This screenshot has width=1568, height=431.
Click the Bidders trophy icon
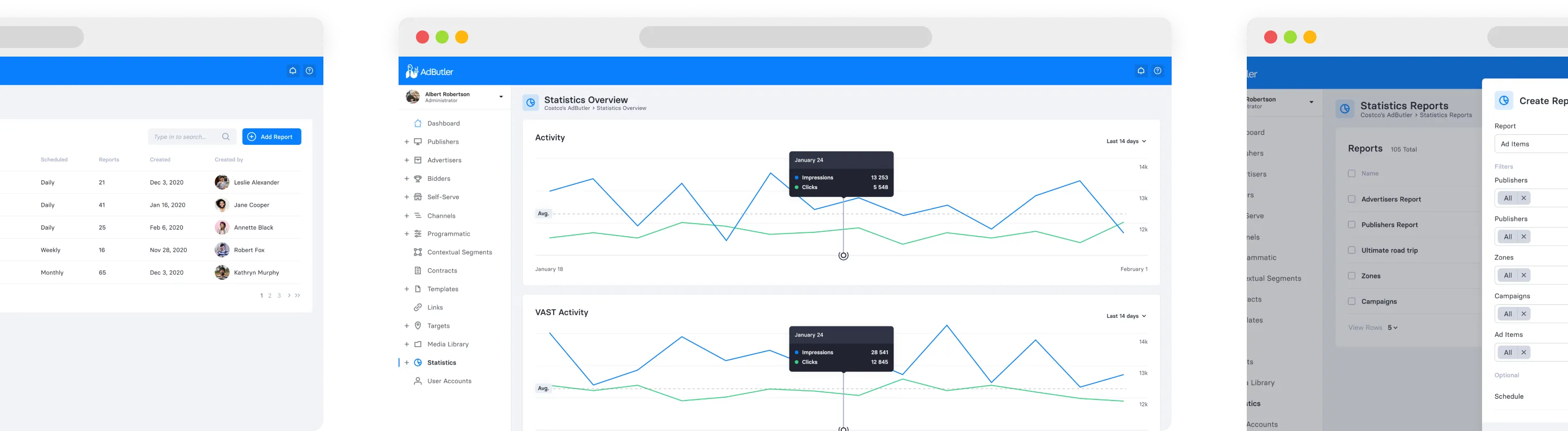(418, 178)
